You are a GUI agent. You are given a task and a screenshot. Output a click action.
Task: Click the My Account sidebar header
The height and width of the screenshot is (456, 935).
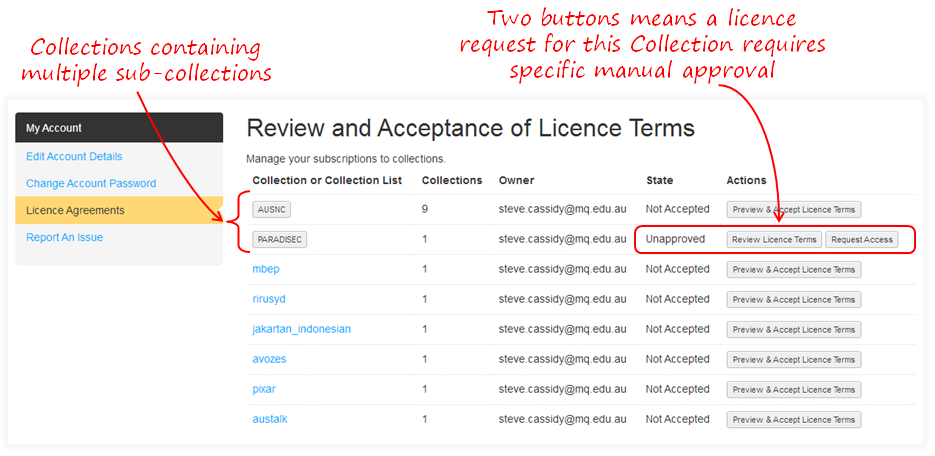point(119,128)
